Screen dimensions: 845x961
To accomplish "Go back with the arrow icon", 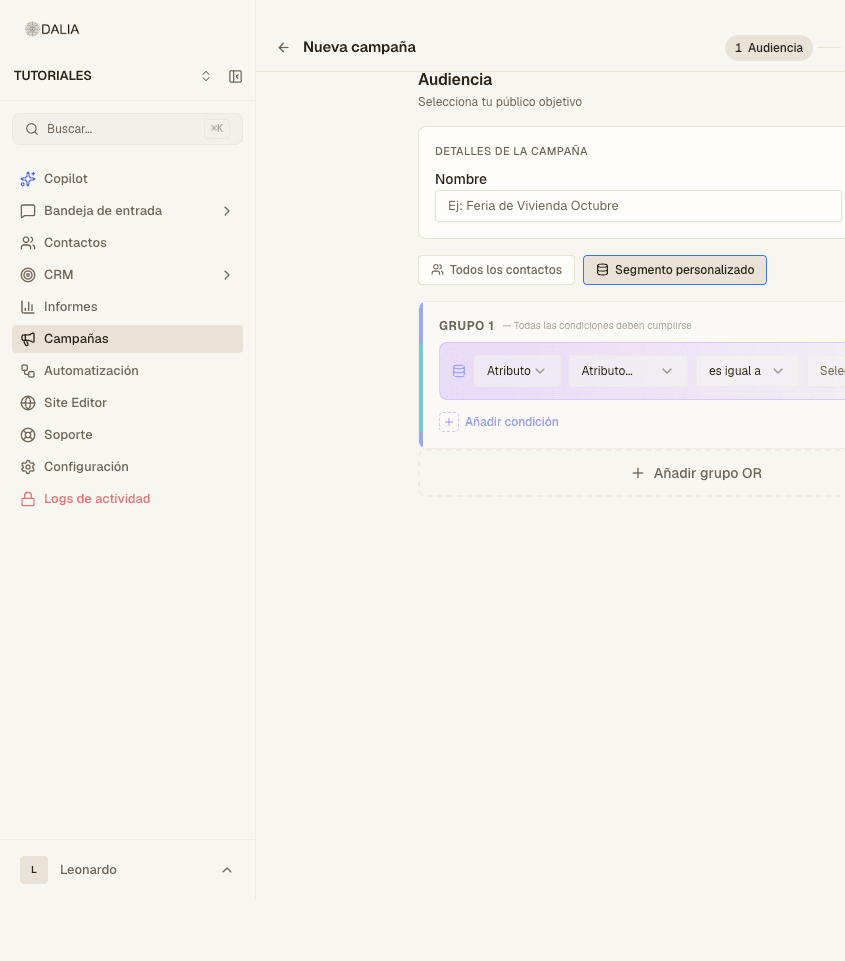I will [283, 47].
